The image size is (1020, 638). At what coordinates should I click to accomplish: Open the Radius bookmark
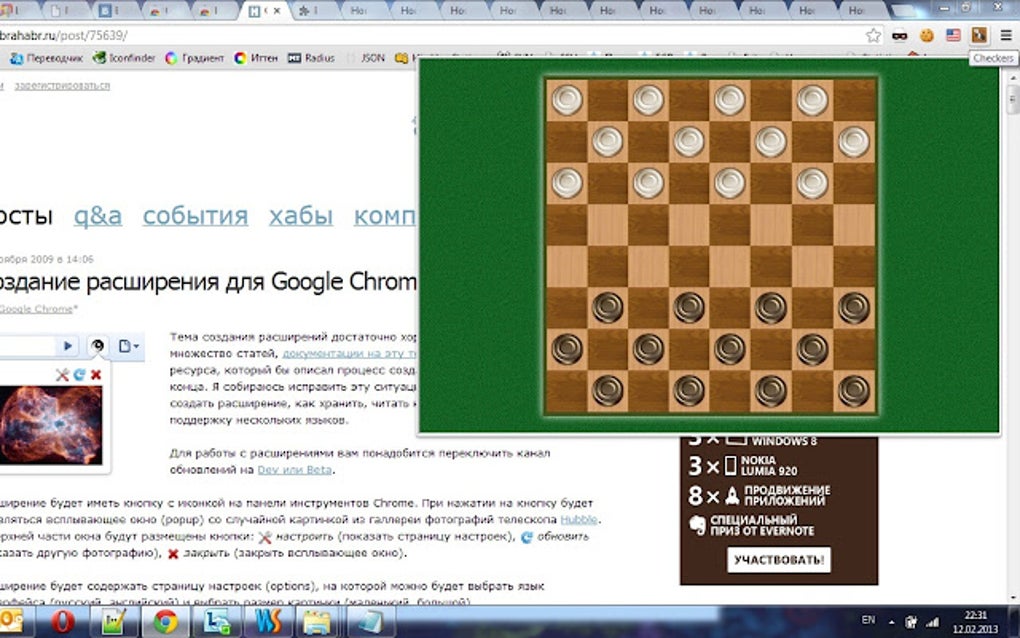pos(313,58)
